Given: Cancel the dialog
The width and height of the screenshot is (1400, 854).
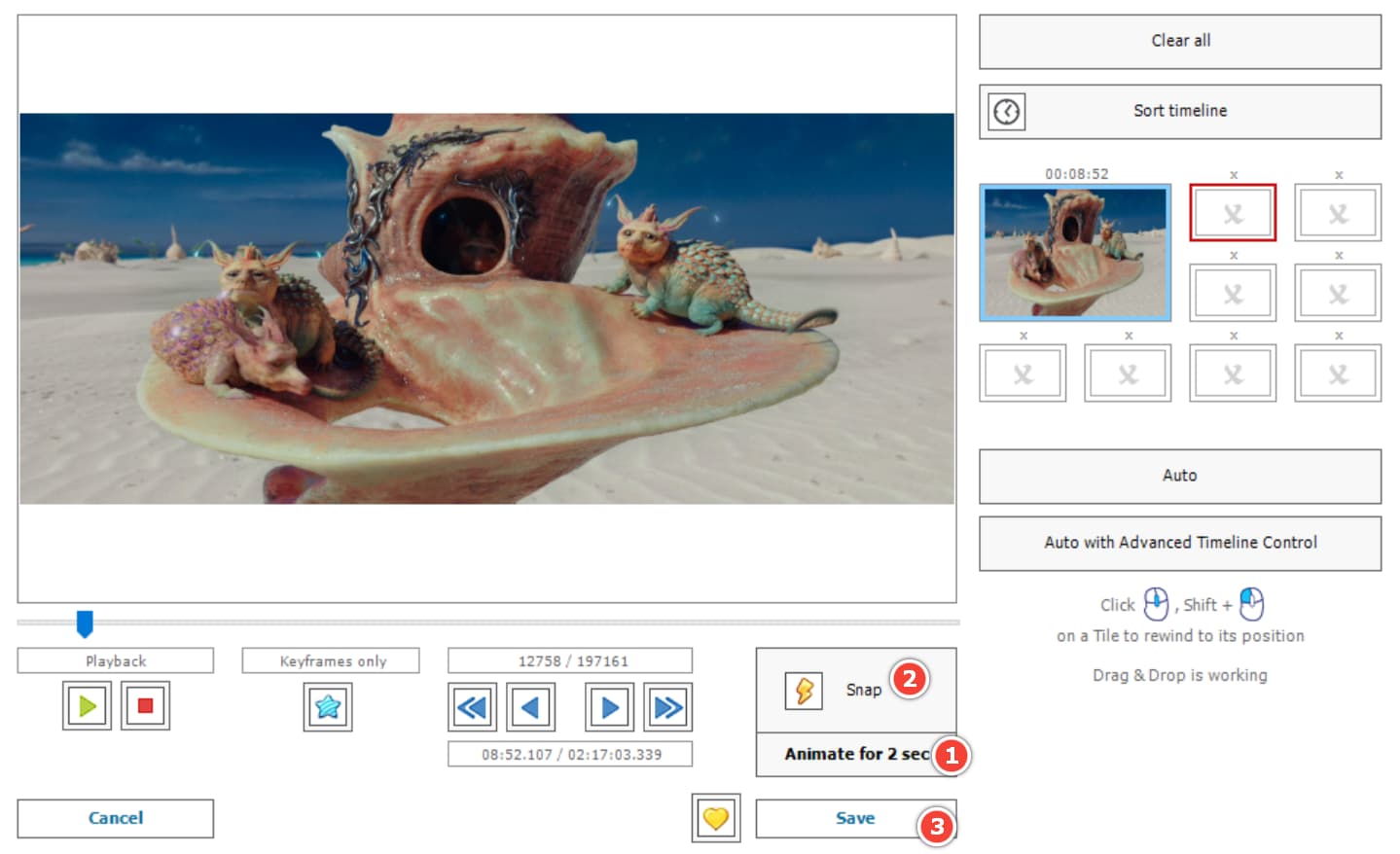Looking at the screenshot, I should coord(115,818).
